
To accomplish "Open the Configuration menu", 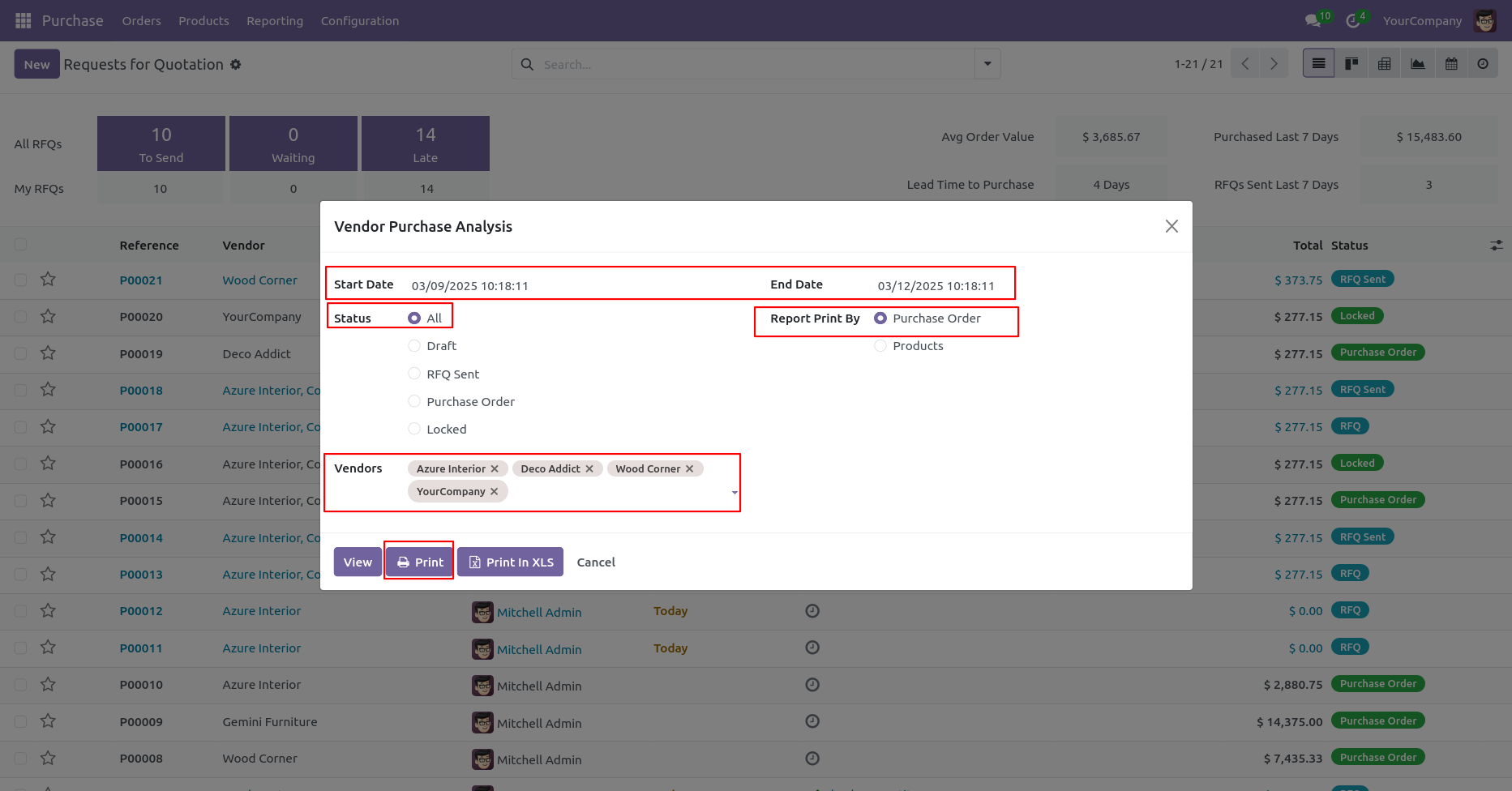I will pos(360,20).
